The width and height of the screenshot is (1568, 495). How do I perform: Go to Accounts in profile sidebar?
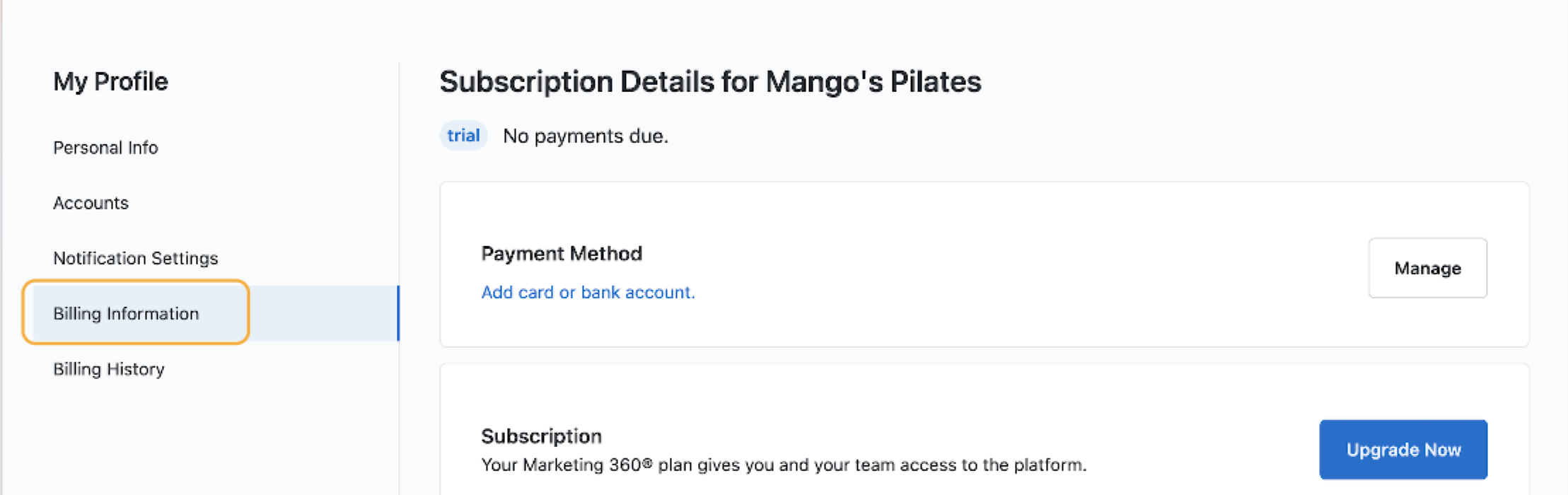91,203
